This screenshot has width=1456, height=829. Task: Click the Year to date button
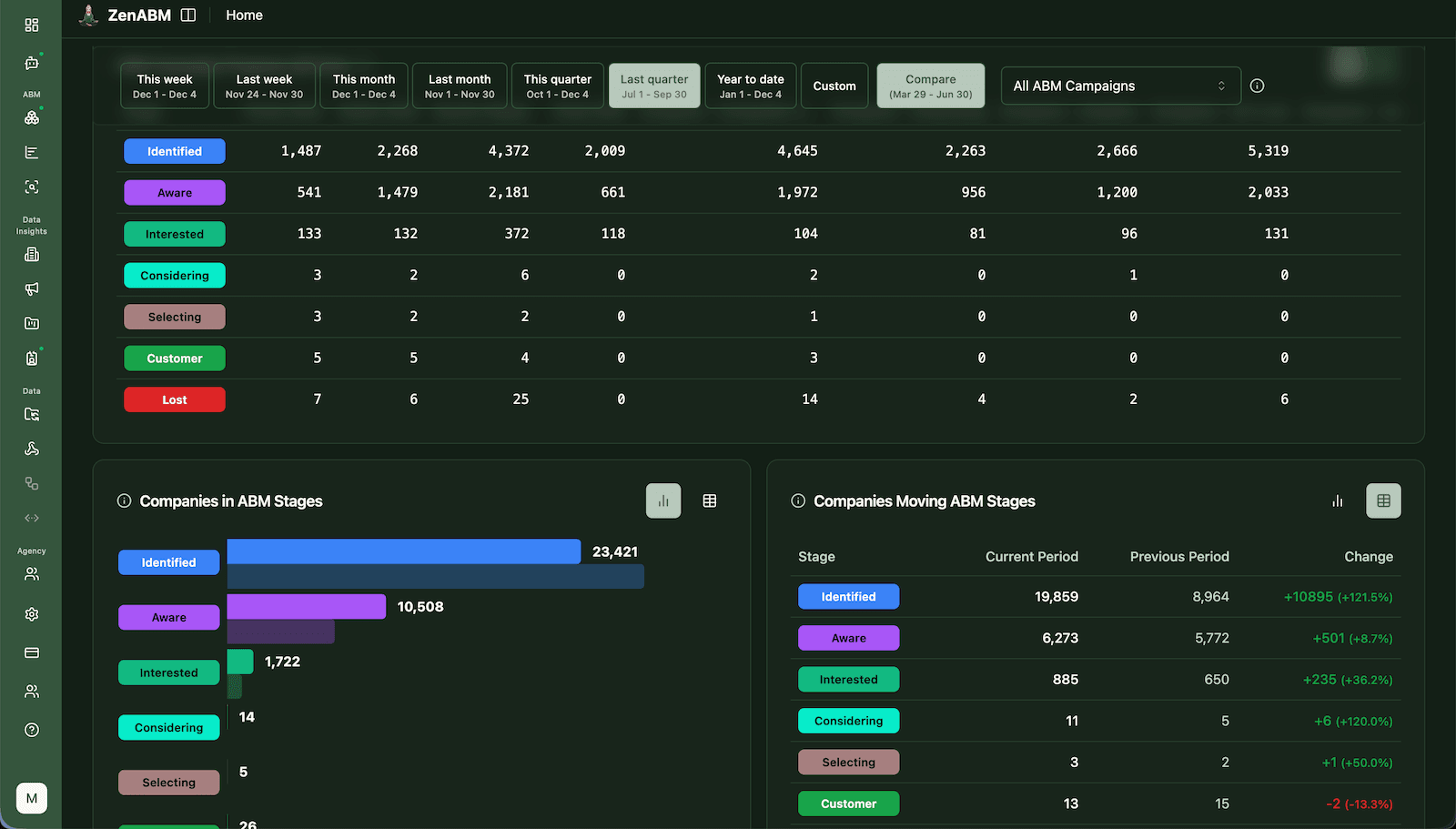[750, 86]
